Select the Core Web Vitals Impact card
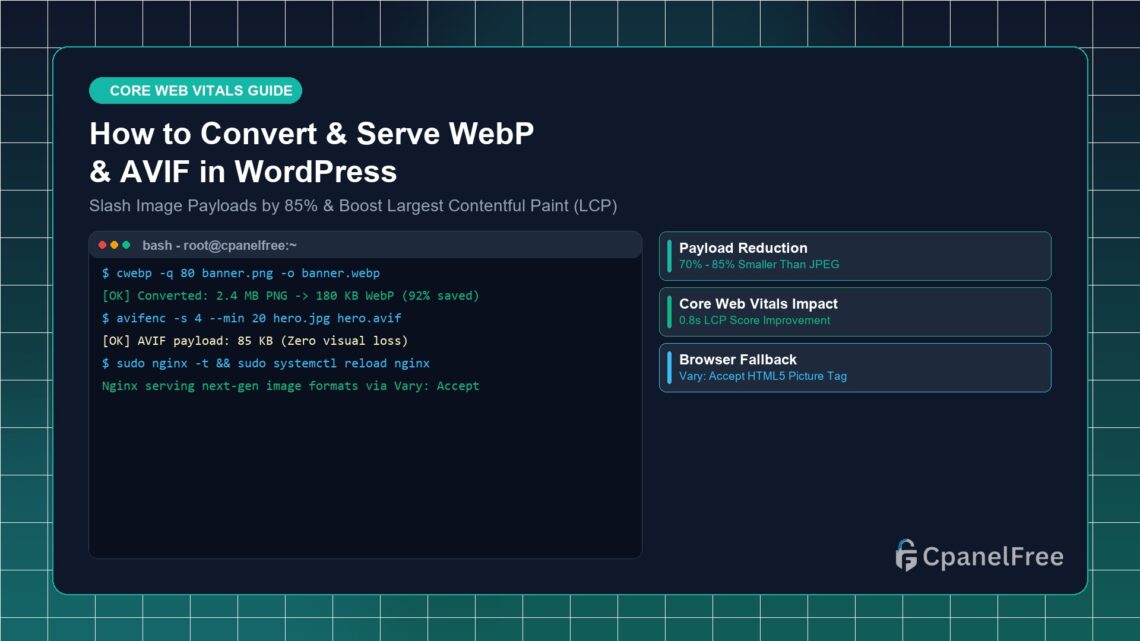 pyautogui.click(x=855, y=312)
